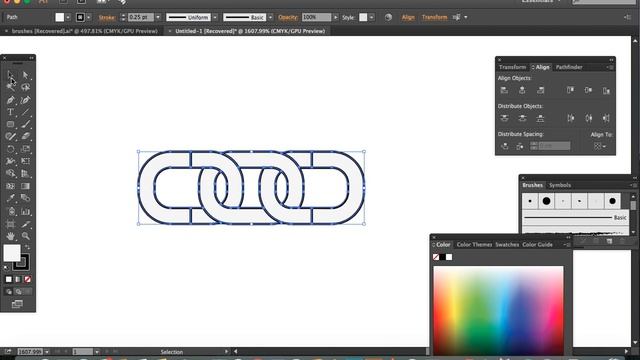Select the Line Segment tool
This screenshot has width=640, height=360.
point(25,112)
